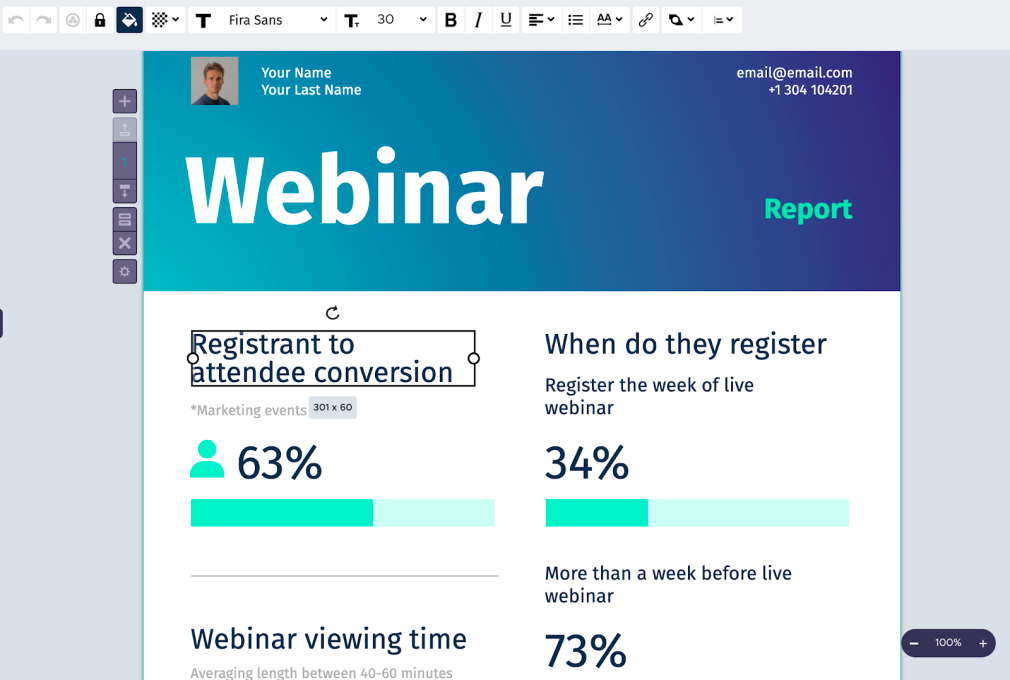This screenshot has height=680, width=1010.
Task: Delete page using the X icon
Action: pos(125,243)
